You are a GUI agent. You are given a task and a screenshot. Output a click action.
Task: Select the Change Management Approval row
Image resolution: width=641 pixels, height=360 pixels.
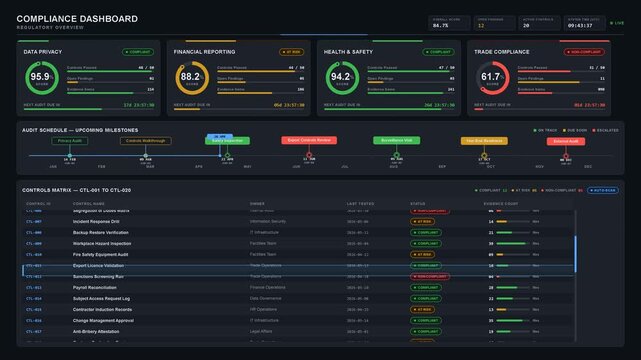(298, 321)
